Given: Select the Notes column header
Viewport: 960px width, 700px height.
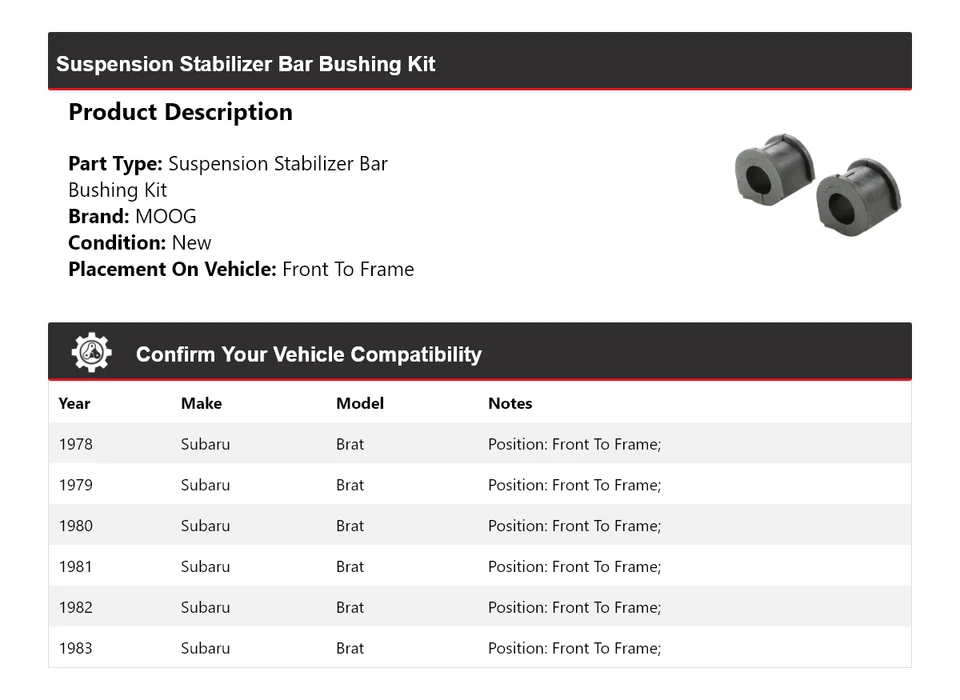Looking at the screenshot, I should [x=510, y=403].
